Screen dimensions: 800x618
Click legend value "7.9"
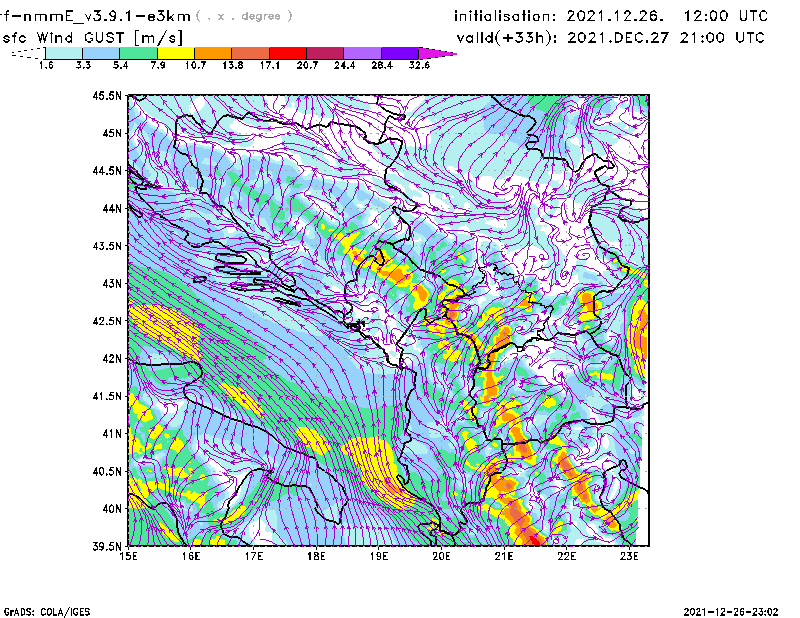tap(158, 65)
